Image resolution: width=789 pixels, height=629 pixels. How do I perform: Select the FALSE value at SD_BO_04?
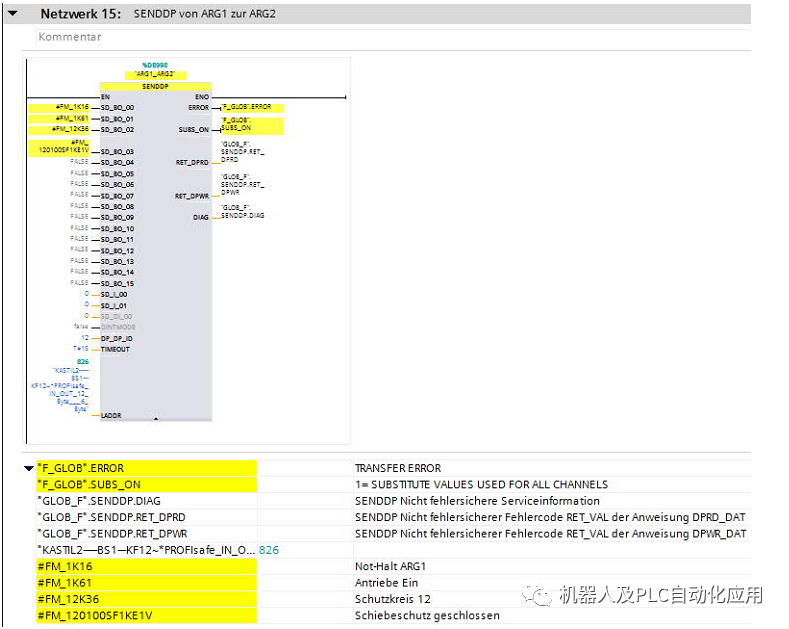coord(79,162)
